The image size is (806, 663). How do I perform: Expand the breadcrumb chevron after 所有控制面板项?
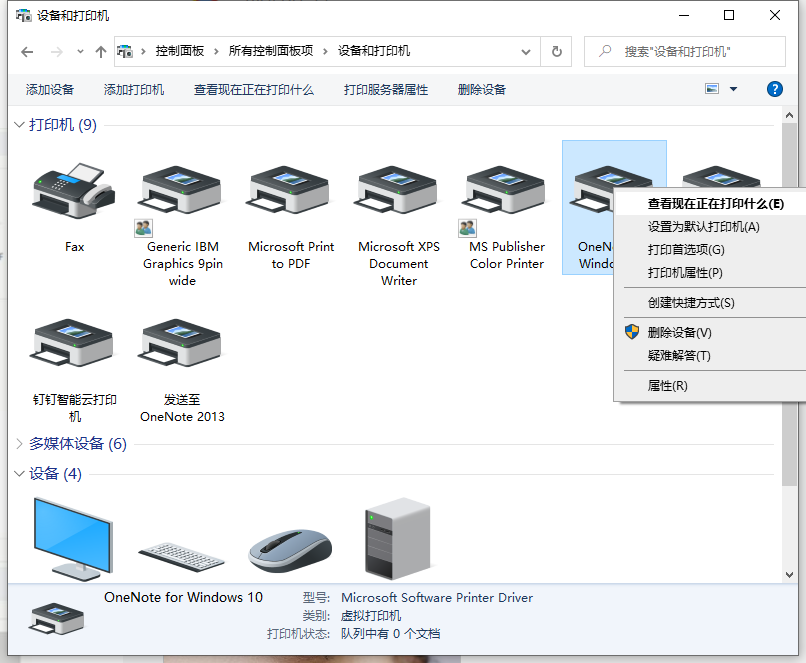[x=325, y=51]
